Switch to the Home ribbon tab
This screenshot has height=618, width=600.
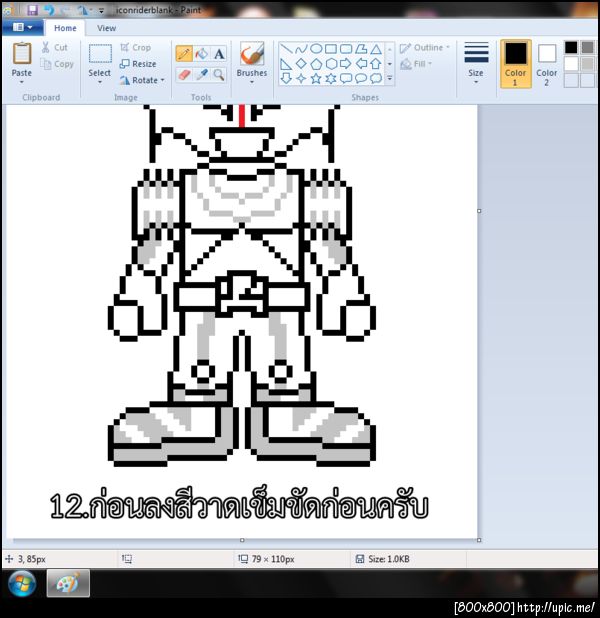pyautogui.click(x=65, y=28)
